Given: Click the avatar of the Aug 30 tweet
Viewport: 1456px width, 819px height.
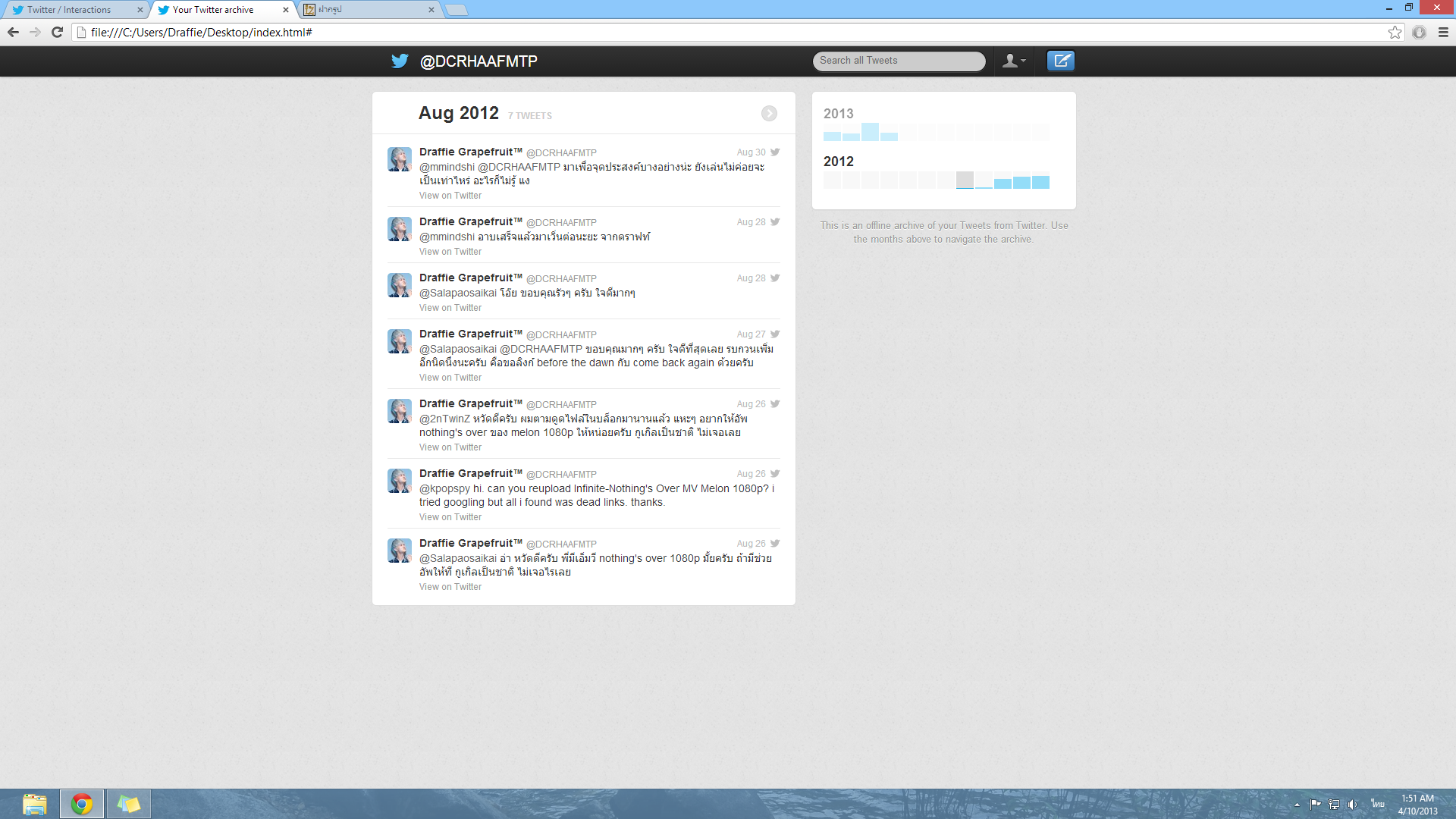Looking at the screenshot, I should tap(400, 159).
